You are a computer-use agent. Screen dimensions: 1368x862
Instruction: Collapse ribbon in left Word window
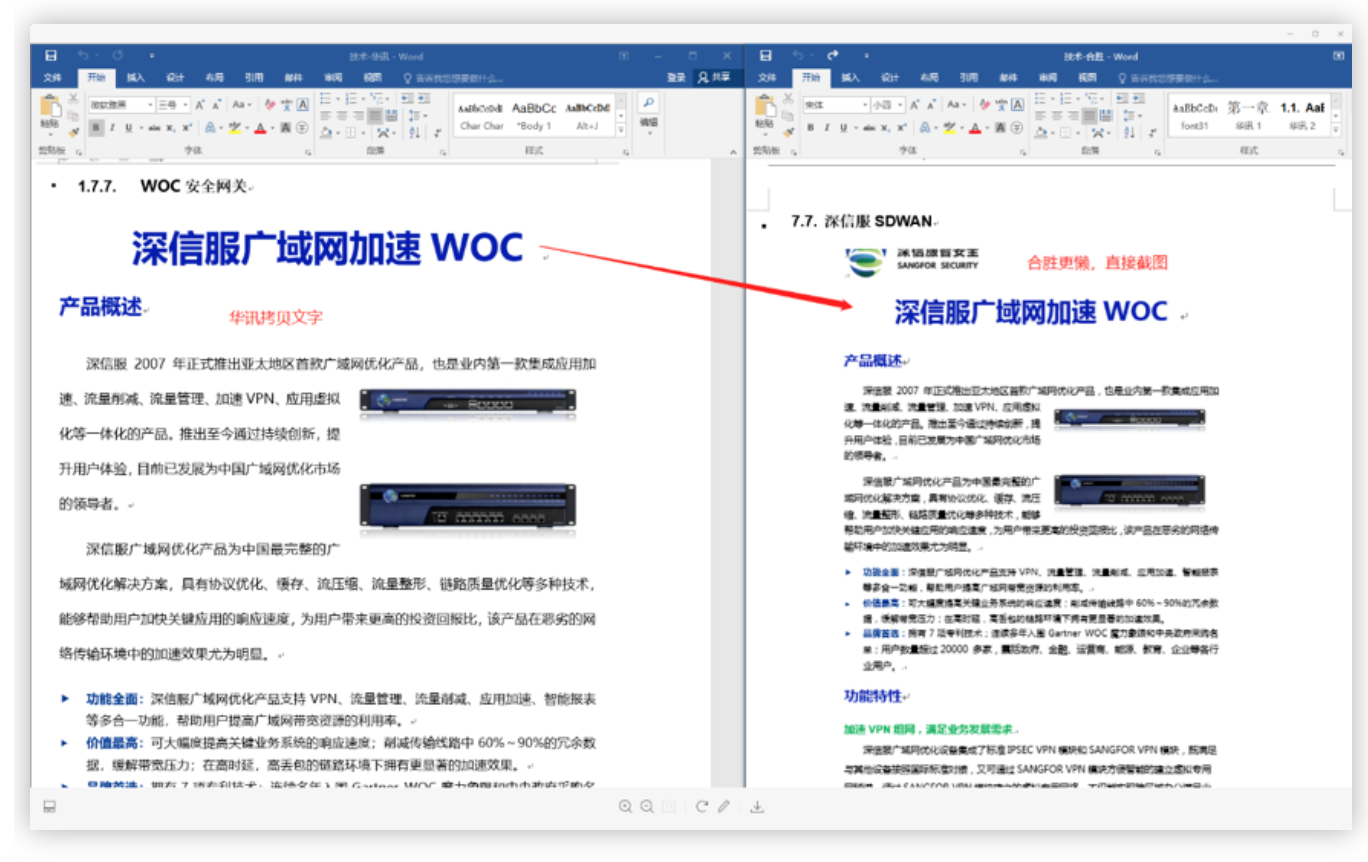tap(731, 151)
